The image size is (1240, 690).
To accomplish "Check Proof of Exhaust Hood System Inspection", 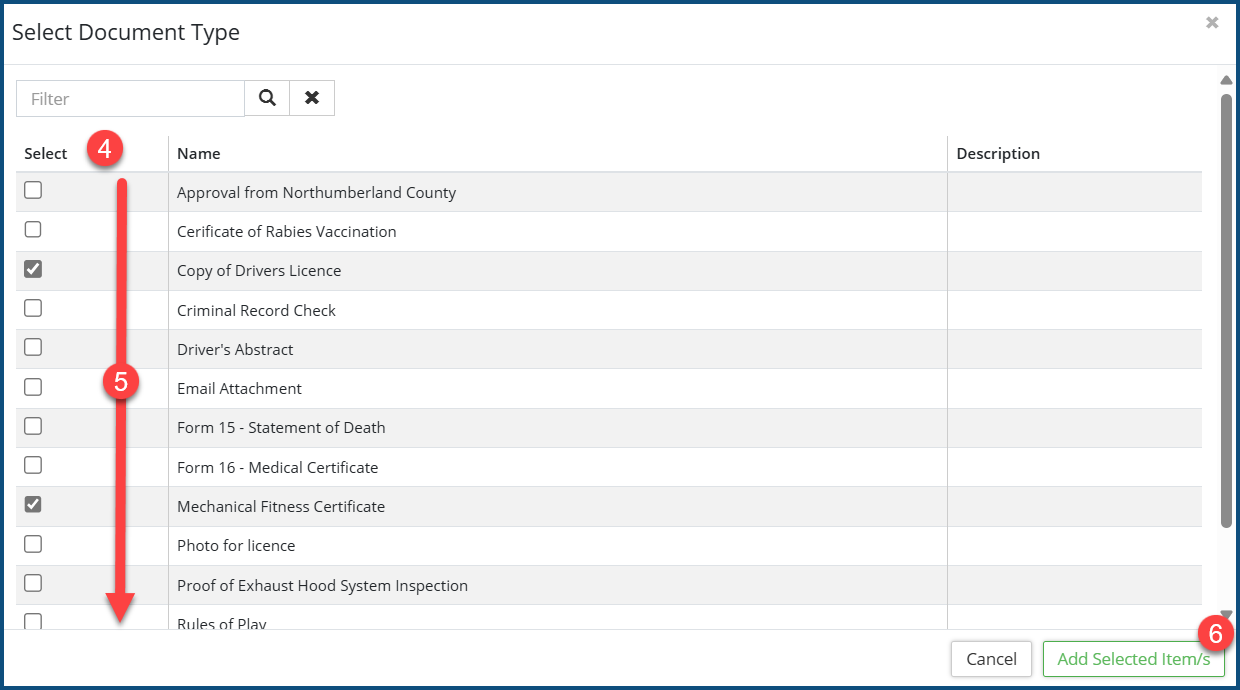I will tap(33, 583).
